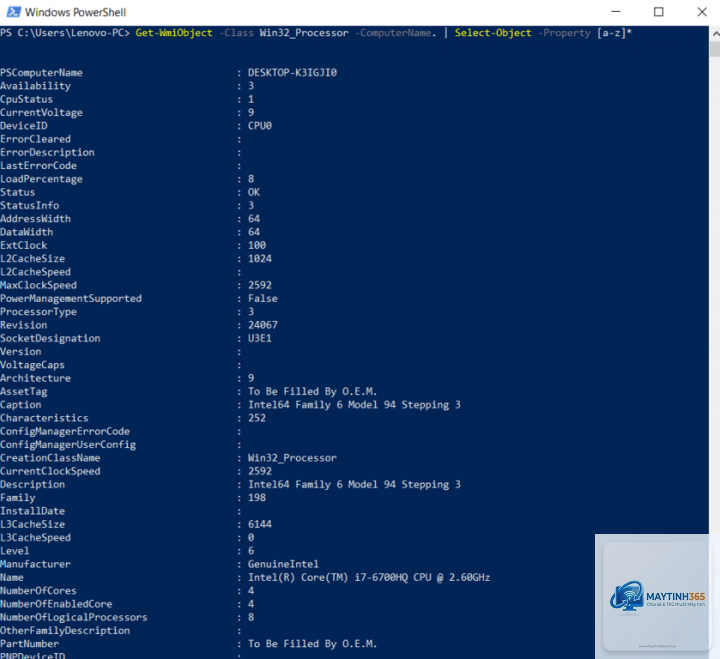The width and height of the screenshot is (720, 659).
Task: Click the ProcessorType property label
Action: 39,312
